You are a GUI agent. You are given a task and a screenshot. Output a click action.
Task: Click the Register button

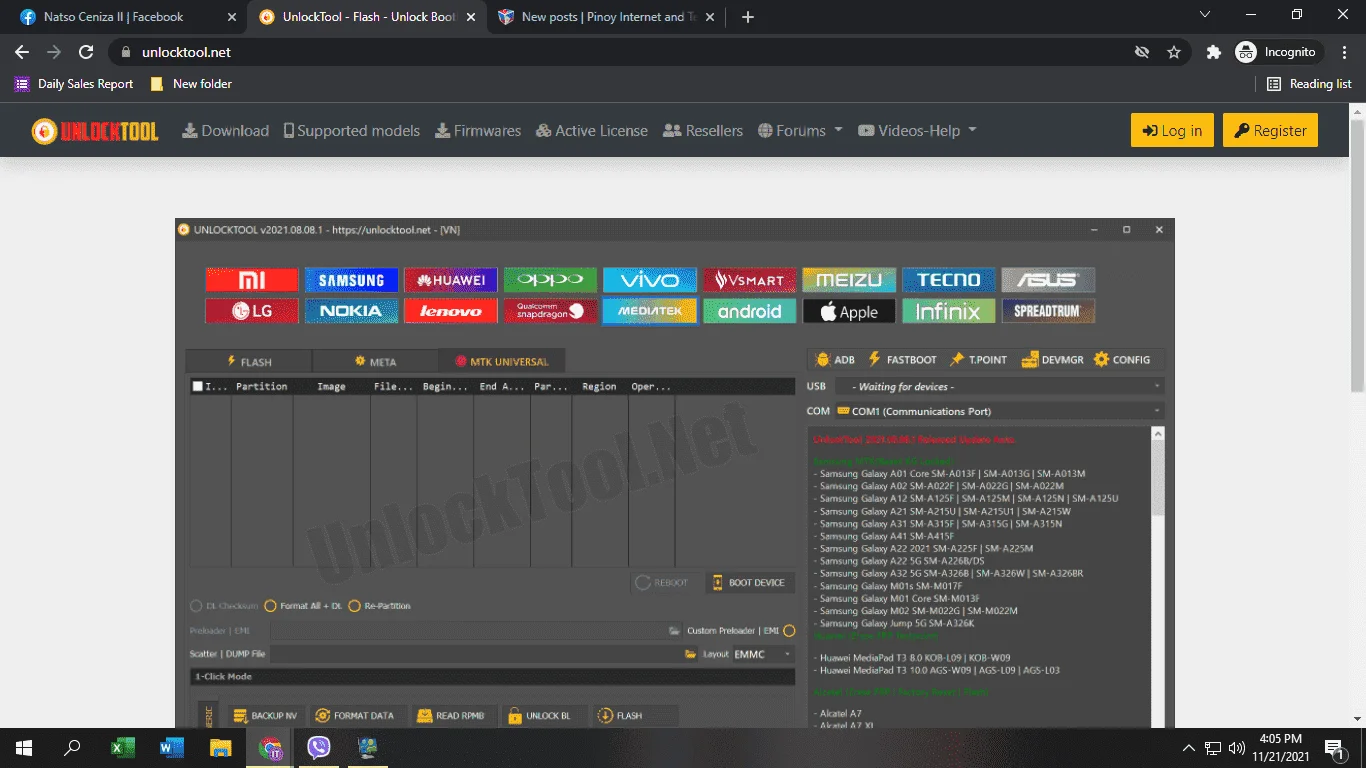[1270, 130]
